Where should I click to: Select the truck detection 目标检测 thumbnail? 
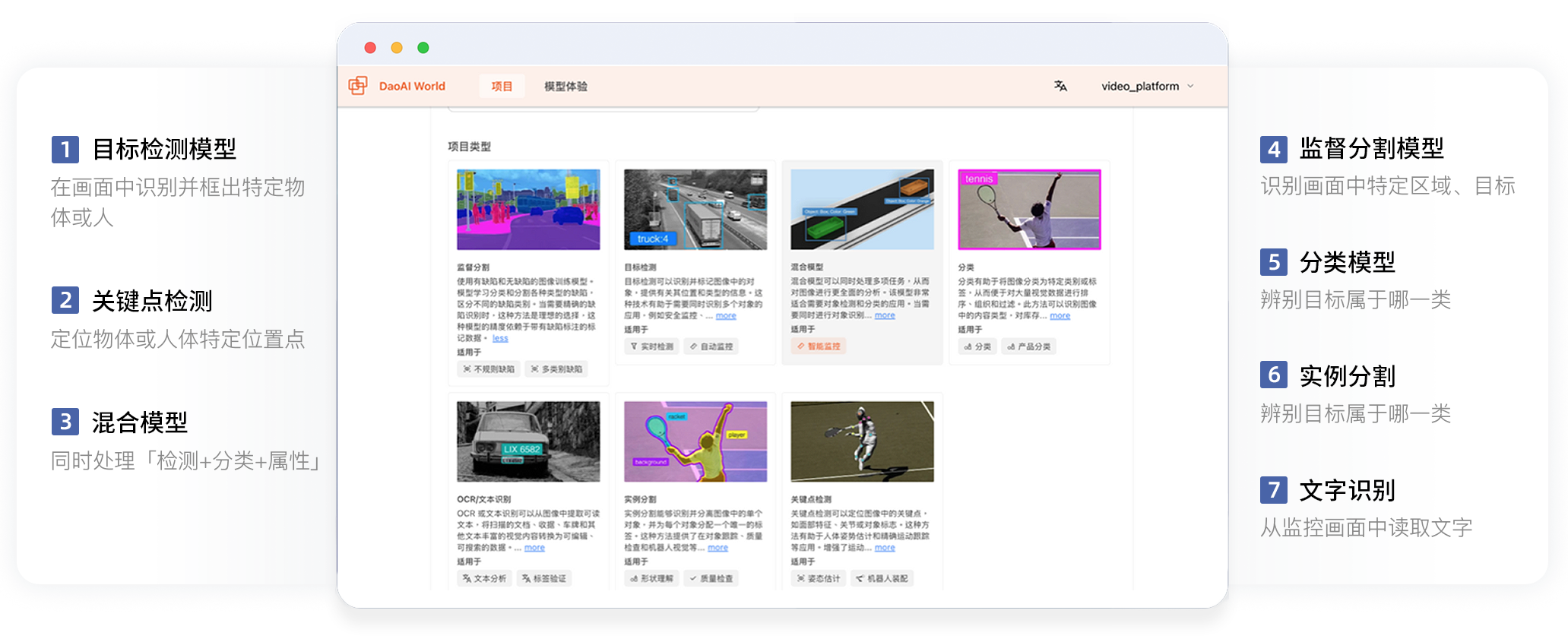point(695,210)
